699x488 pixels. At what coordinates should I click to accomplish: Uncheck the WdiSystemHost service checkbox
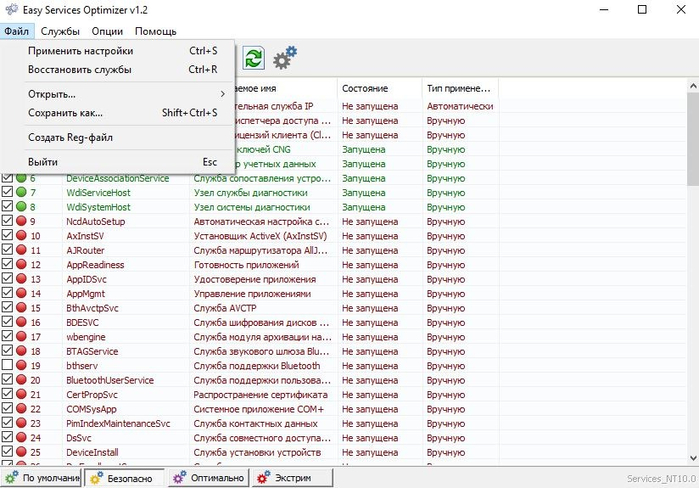click(7, 206)
